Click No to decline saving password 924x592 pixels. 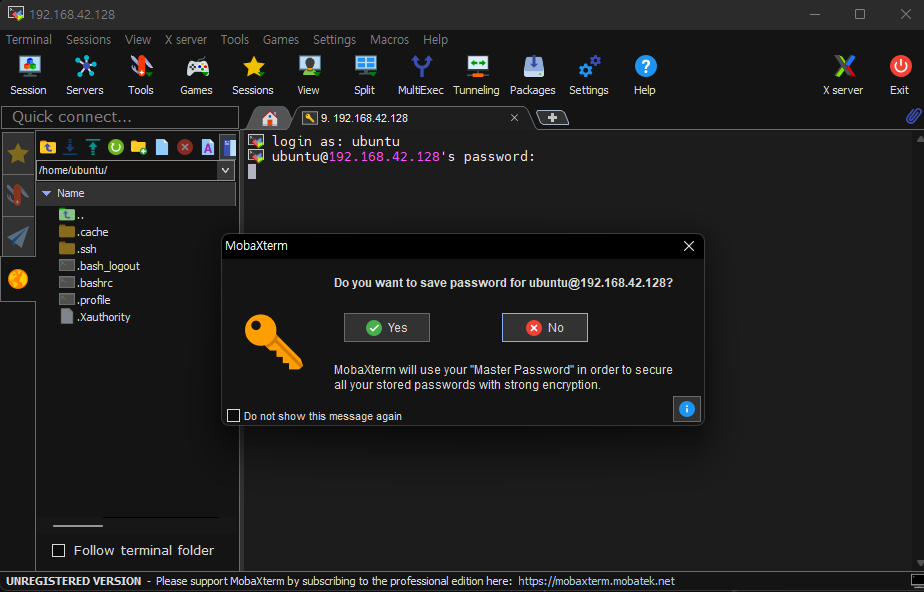pos(544,328)
